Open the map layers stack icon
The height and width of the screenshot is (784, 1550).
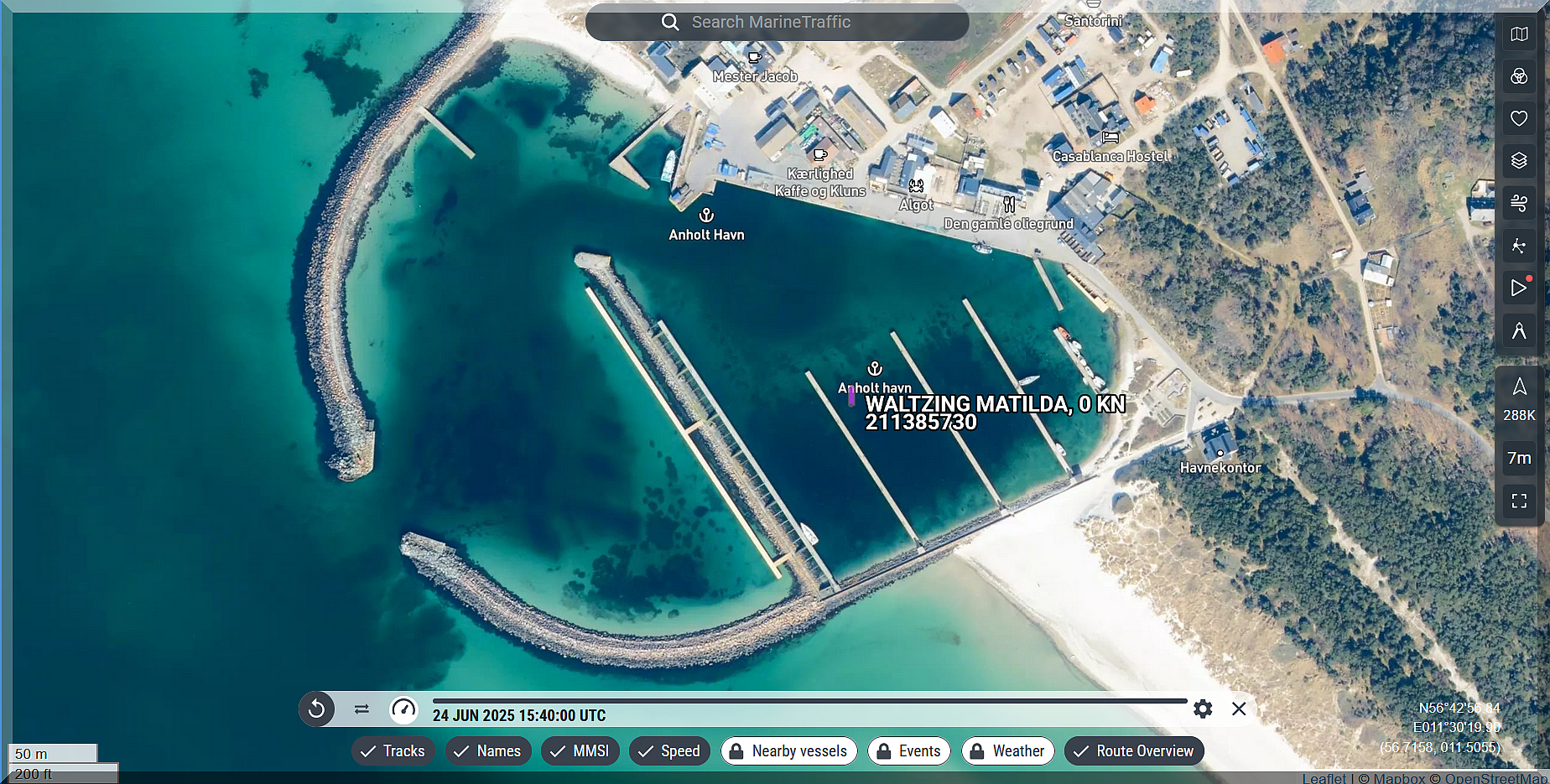[1519, 160]
